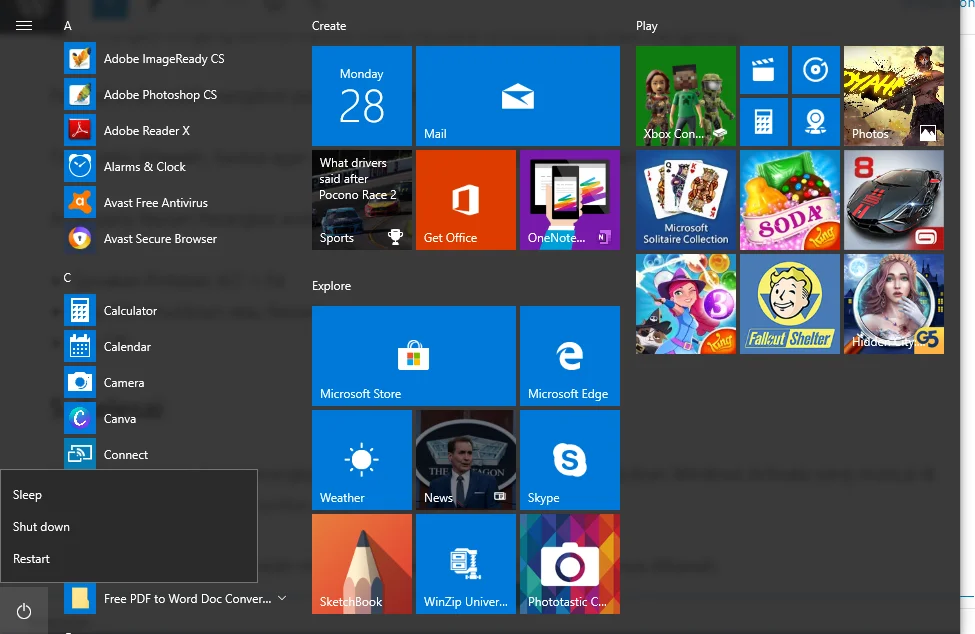Open Microsoft Solitaire Collection tile
This screenshot has height=634, width=975.
[x=686, y=200]
